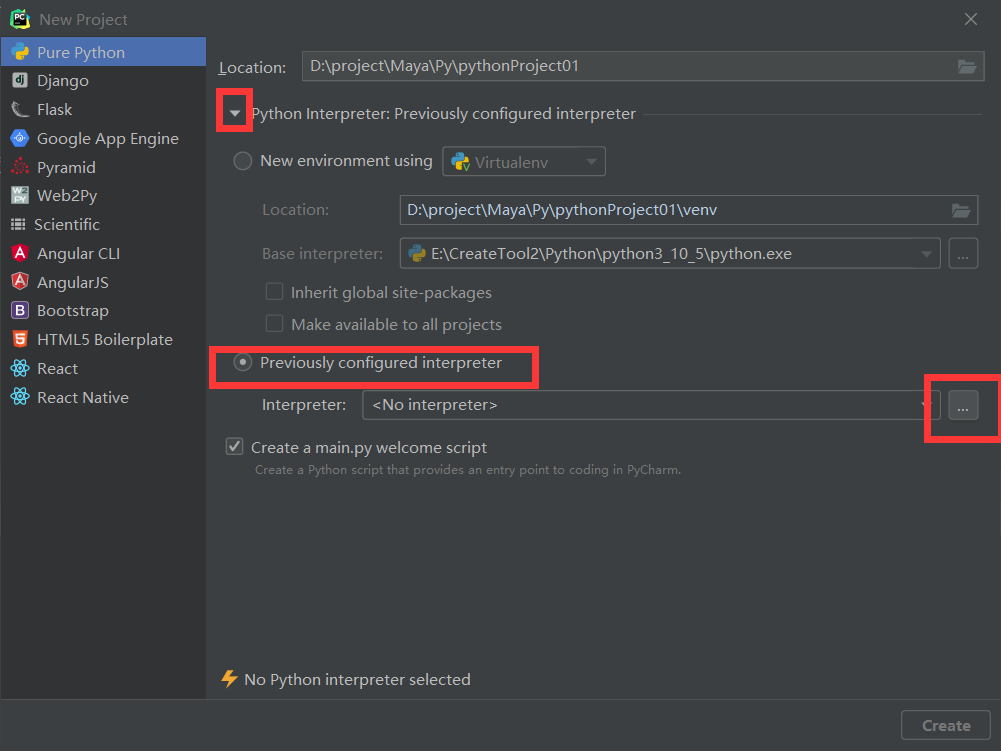Click the Bootstrap project icon
The height and width of the screenshot is (751, 1001).
[19, 311]
